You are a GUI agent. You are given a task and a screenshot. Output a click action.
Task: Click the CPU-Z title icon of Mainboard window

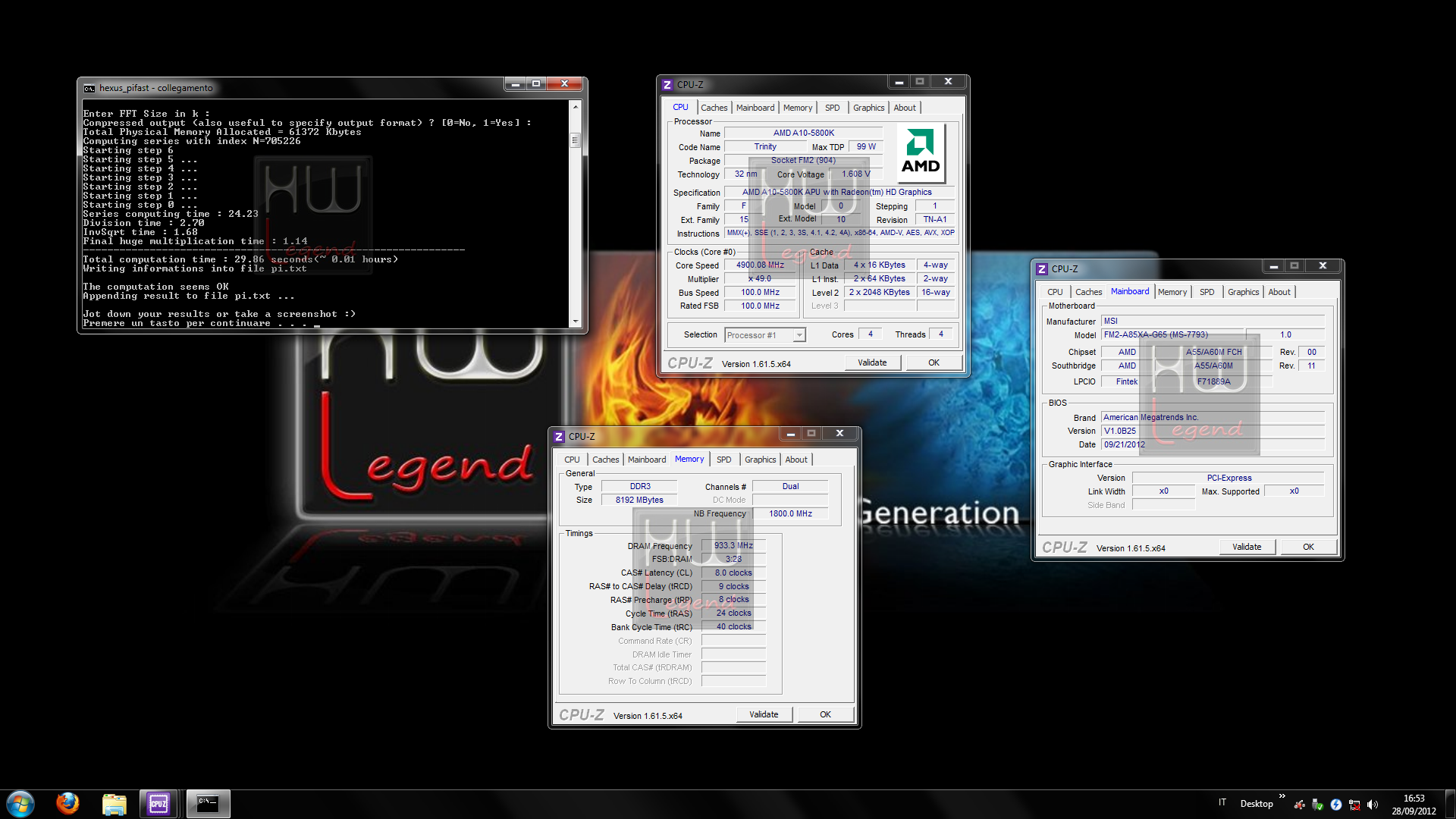(x=1042, y=269)
